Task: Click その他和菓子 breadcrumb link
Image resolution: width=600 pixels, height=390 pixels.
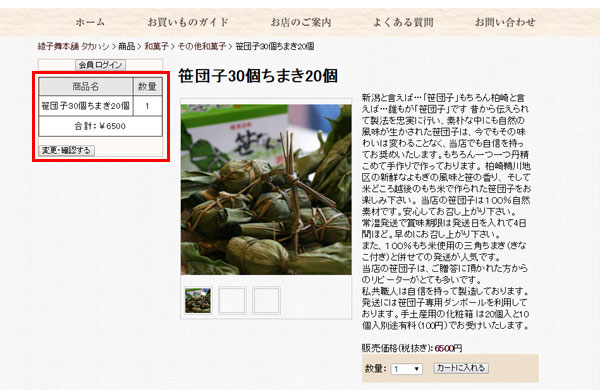Action: 202,46
